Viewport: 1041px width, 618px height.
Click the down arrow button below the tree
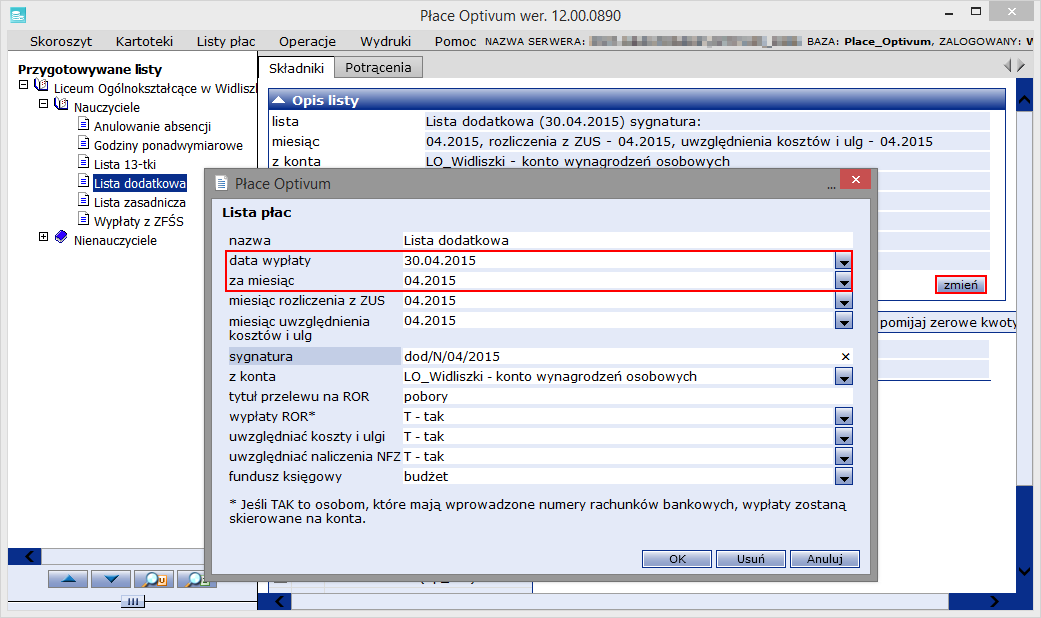click(111, 579)
